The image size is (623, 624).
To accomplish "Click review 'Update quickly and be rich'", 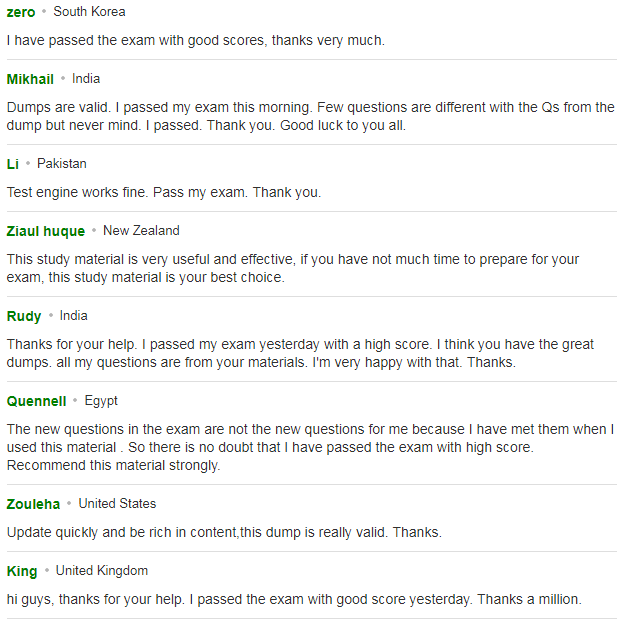I will [224, 532].
